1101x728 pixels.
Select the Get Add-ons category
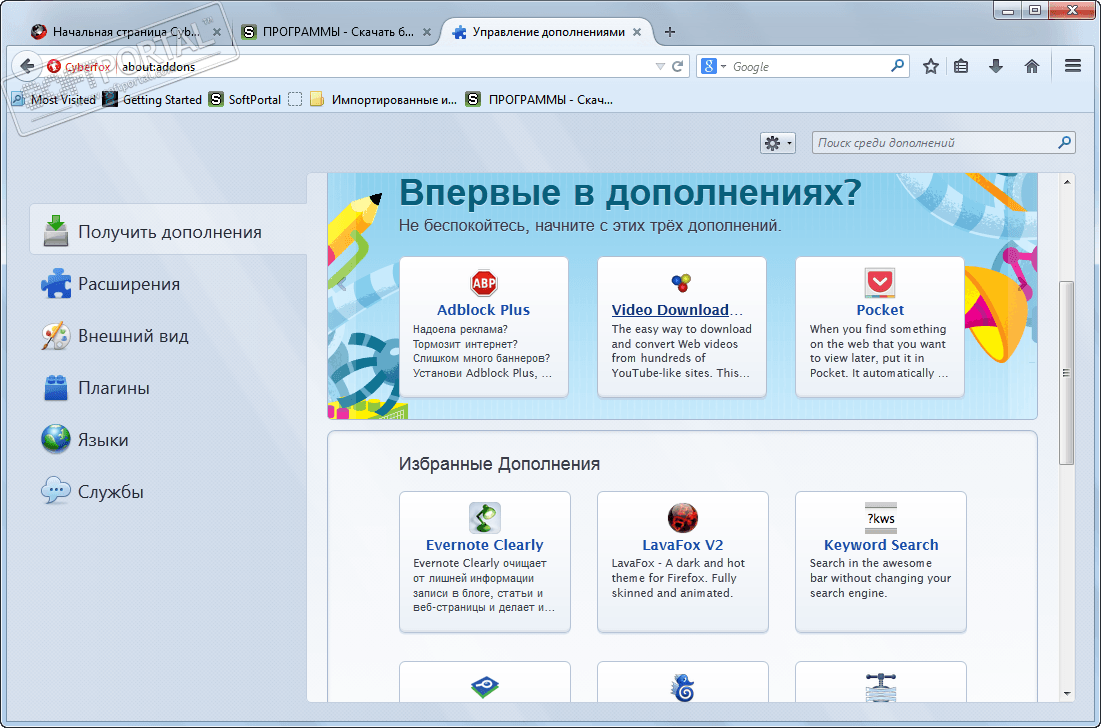coord(169,232)
